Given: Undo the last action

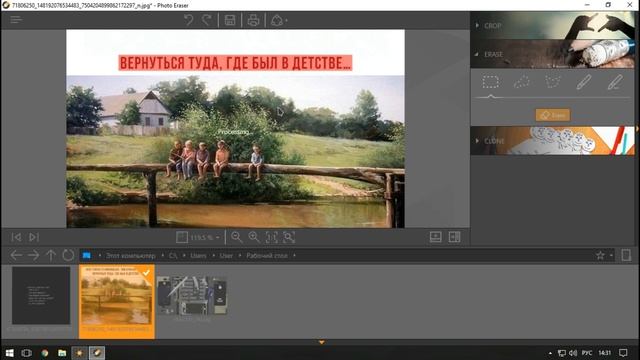Looking at the screenshot, I should click(x=188, y=20).
